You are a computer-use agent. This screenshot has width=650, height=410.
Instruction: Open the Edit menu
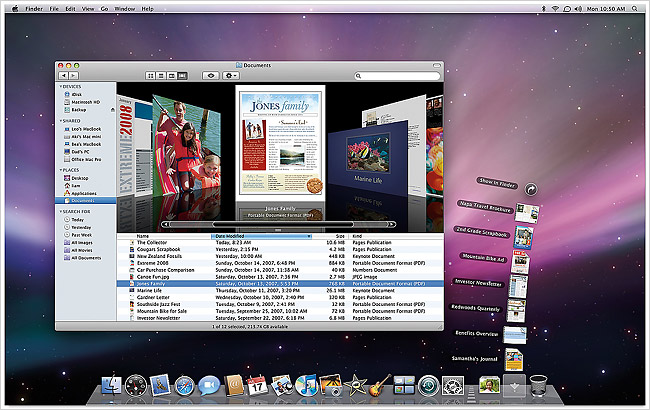[70, 8]
